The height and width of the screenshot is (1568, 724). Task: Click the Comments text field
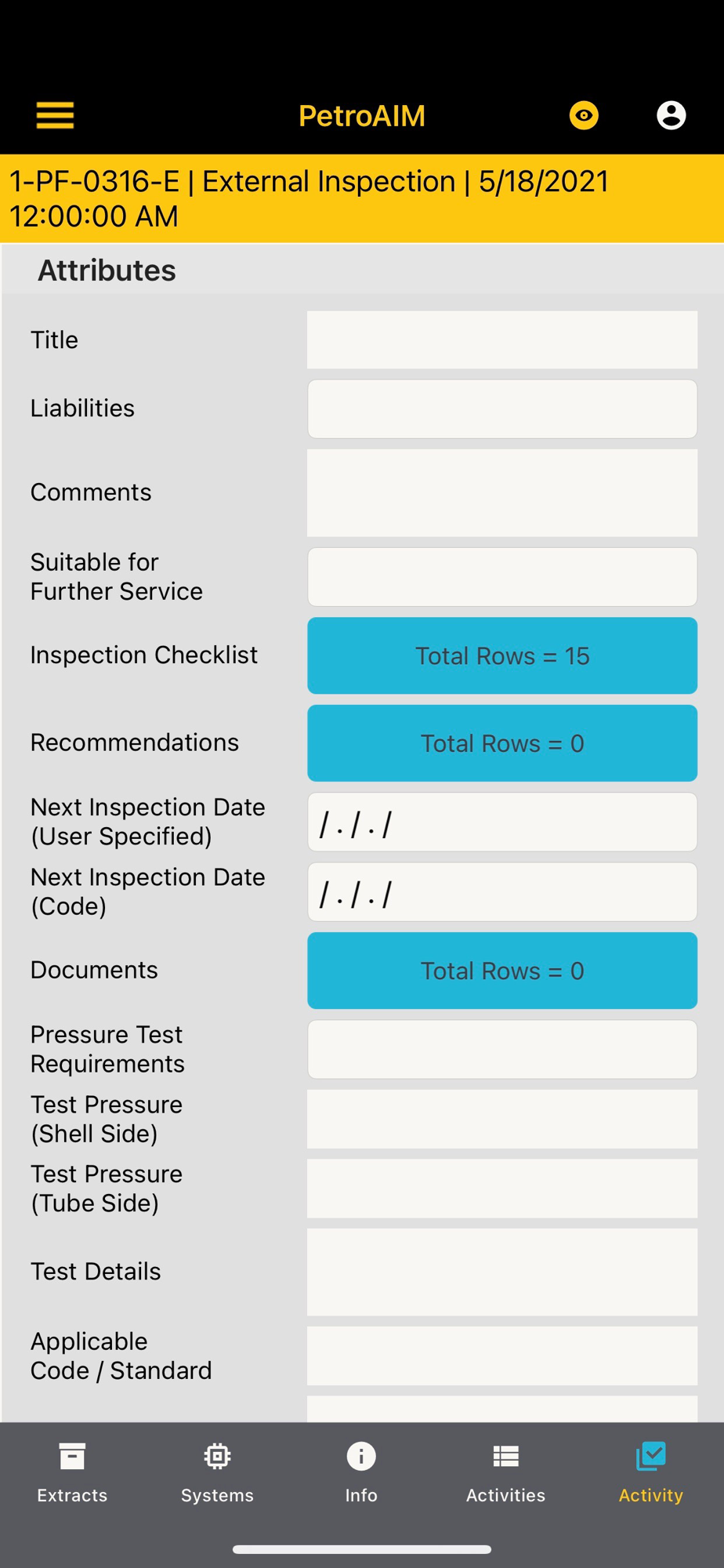click(502, 492)
